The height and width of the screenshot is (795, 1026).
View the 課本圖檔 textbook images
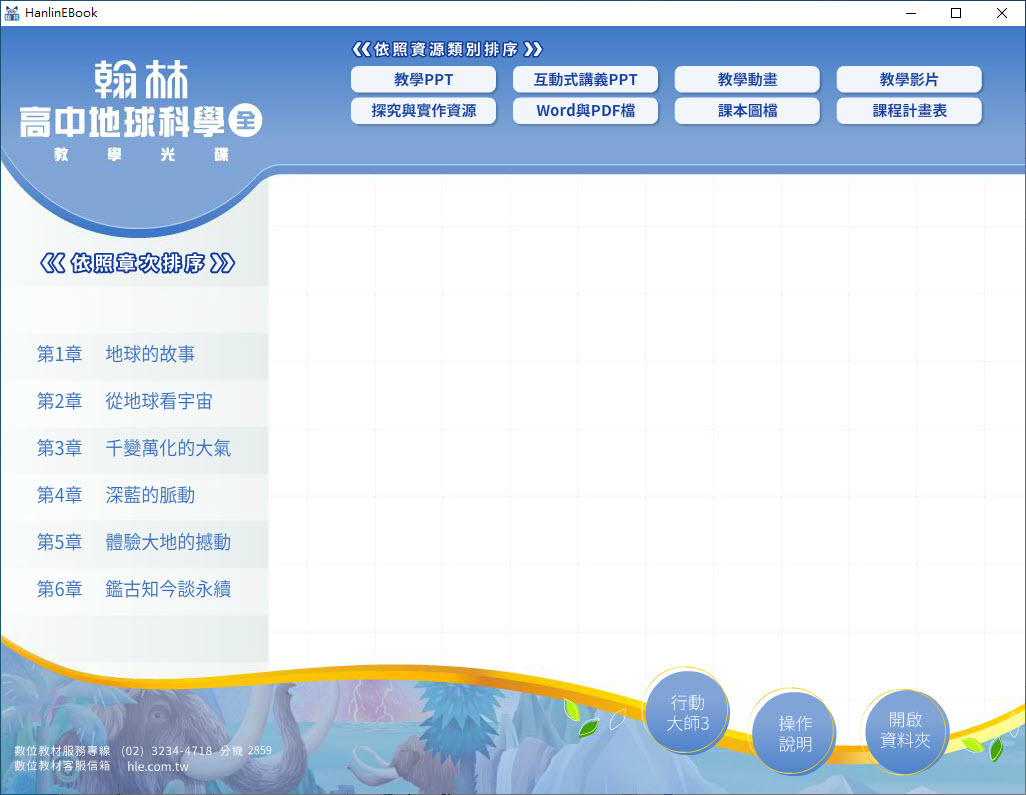(x=747, y=111)
